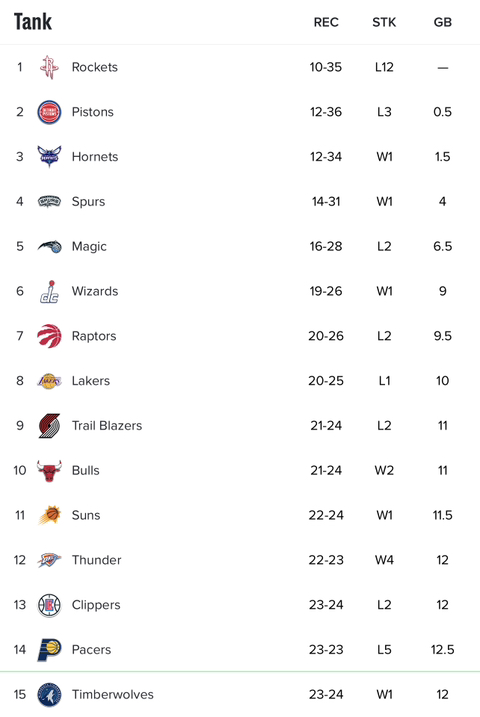480x717 pixels.
Task: Open the Thunder team name link
Action: point(96,560)
